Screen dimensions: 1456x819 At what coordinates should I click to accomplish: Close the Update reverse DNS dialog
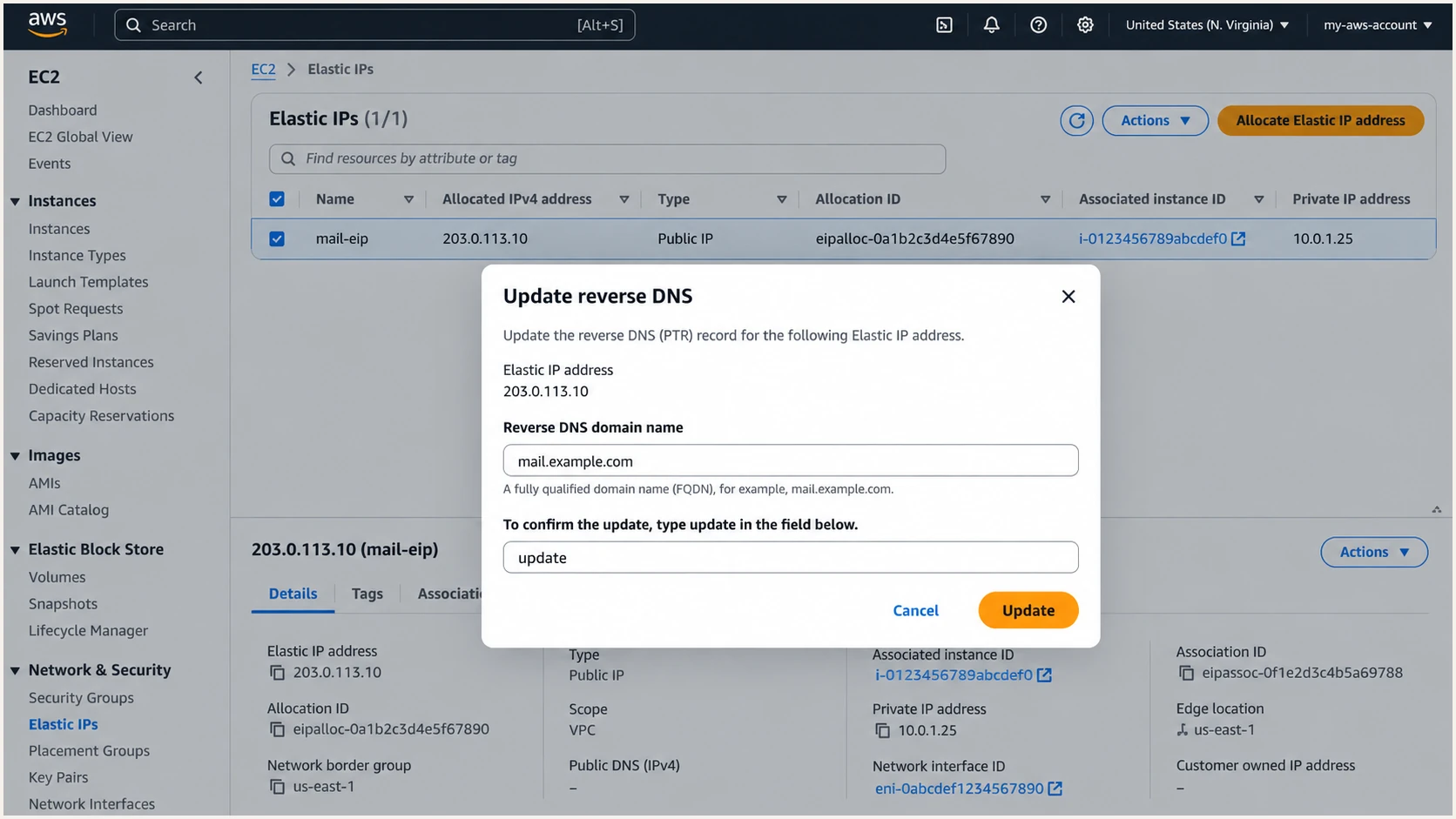[x=1068, y=297]
